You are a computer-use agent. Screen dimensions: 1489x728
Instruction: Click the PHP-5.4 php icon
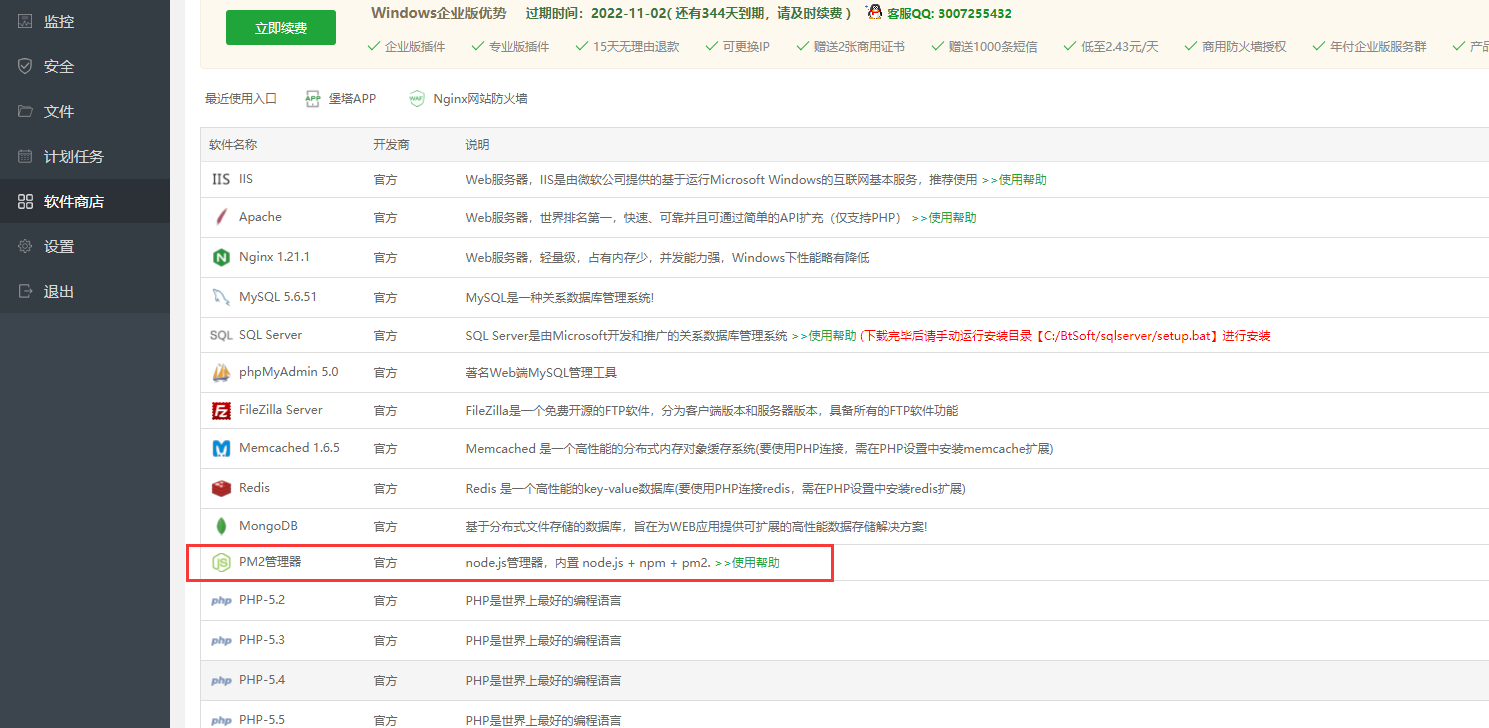coord(221,680)
